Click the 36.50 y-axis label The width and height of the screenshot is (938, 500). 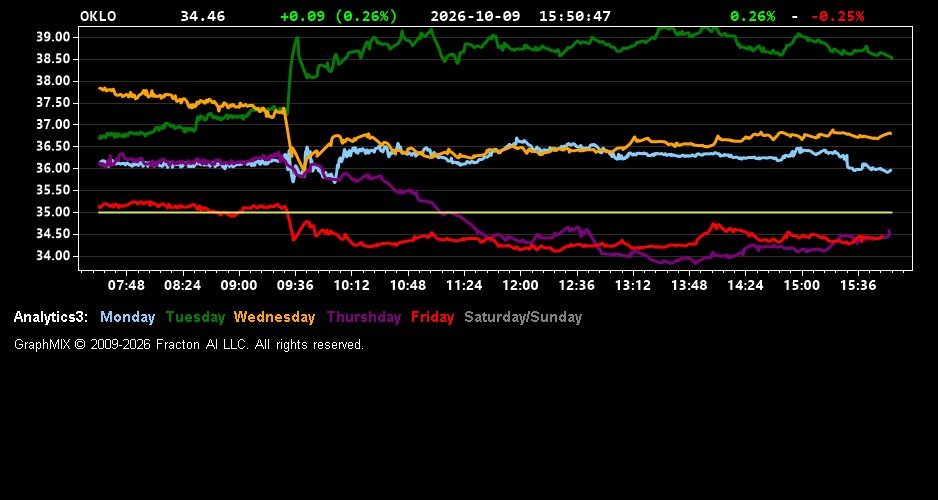pos(54,147)
